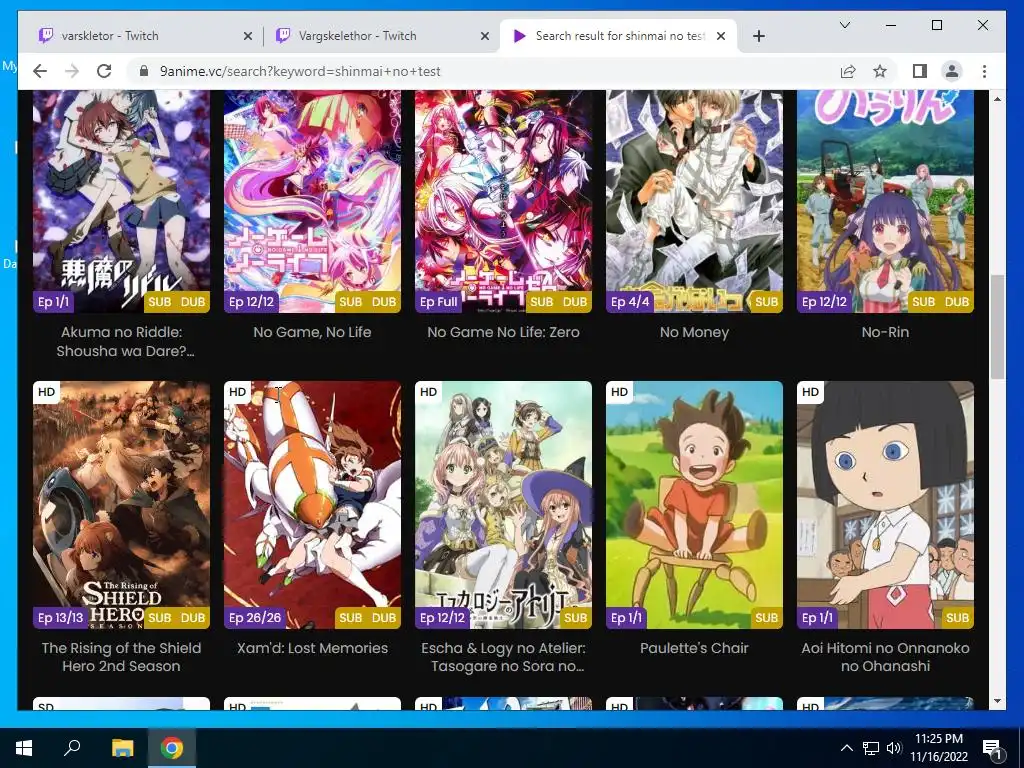Image resolution: width=1024 pixels, height=768 pixels.
Task: Open the notification center icon
Action: pyautogui.click(x=992, y=748)
